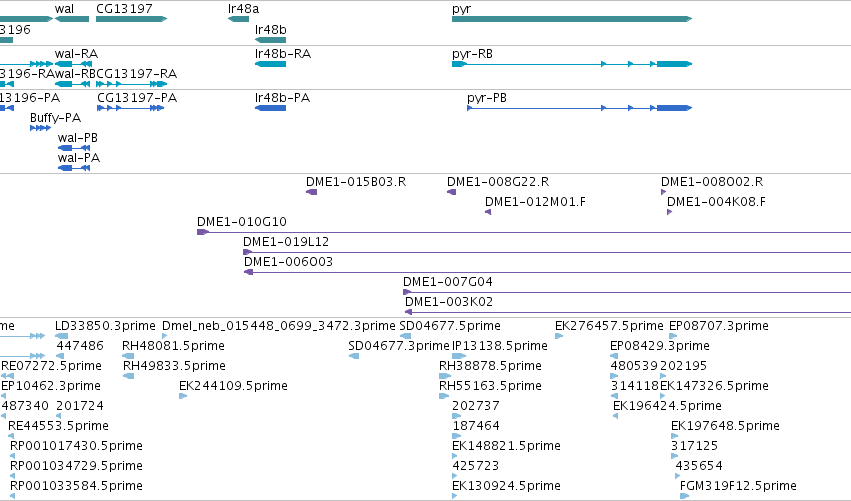
Task: Click the Ir48b-PA CDS bar
Action: [270, 108]
